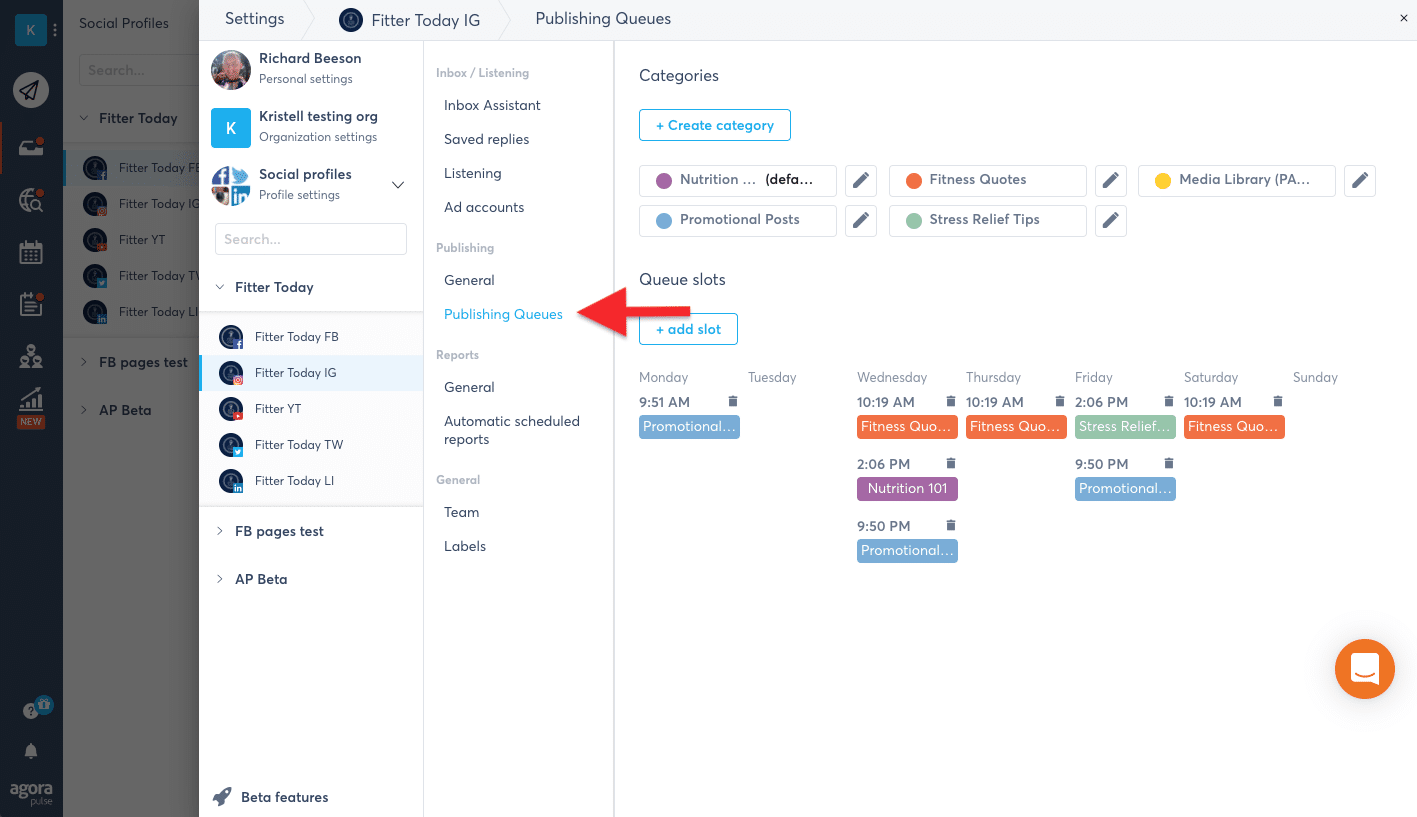Image resolution: width=1417 pixels, height=817 pixels.
Task: Open Saved replies settings
Action: tap(487, 139)
